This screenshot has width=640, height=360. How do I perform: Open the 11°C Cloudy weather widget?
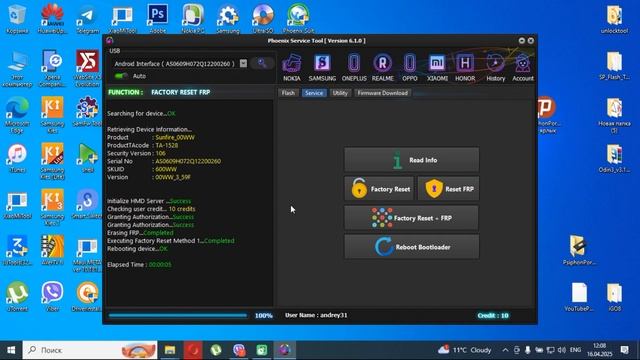coord(464,350)
